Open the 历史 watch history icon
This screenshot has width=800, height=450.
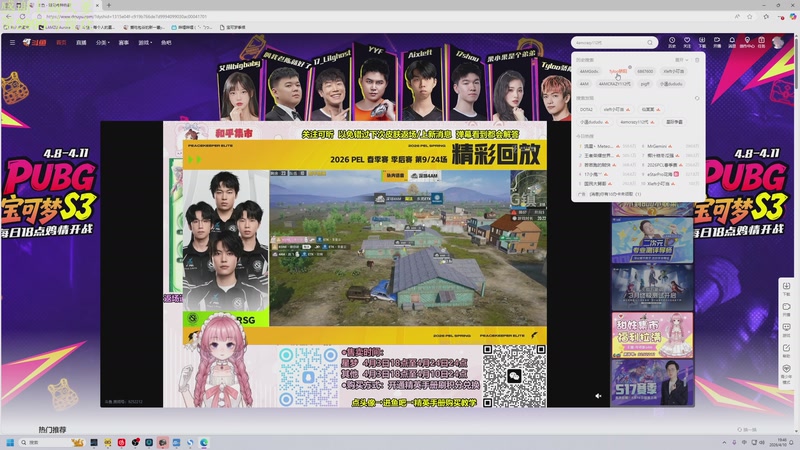point(672,42)
